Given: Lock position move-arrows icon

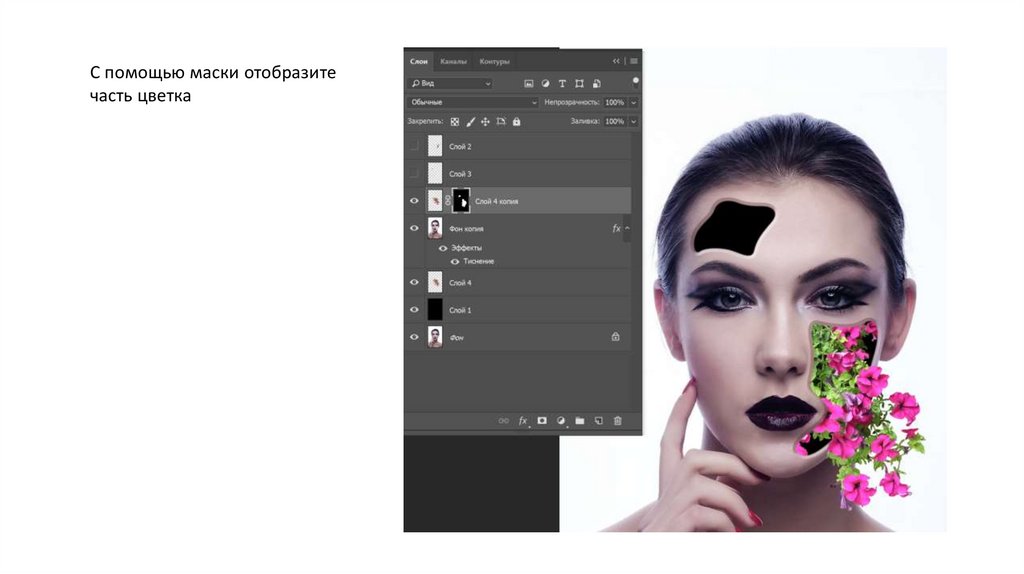Looking at the screenshot, I should click(x=485, y=122).
